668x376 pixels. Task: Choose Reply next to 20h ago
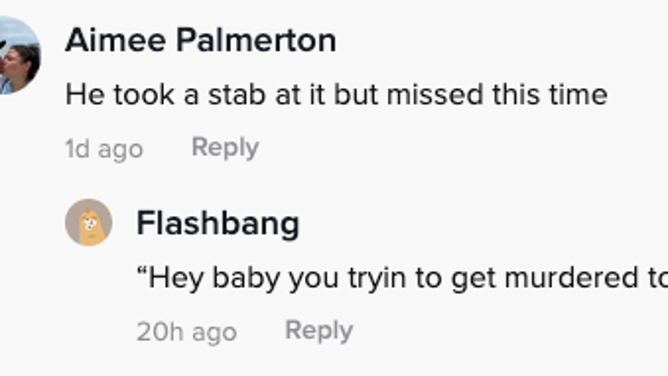click(x=319, y=331)
